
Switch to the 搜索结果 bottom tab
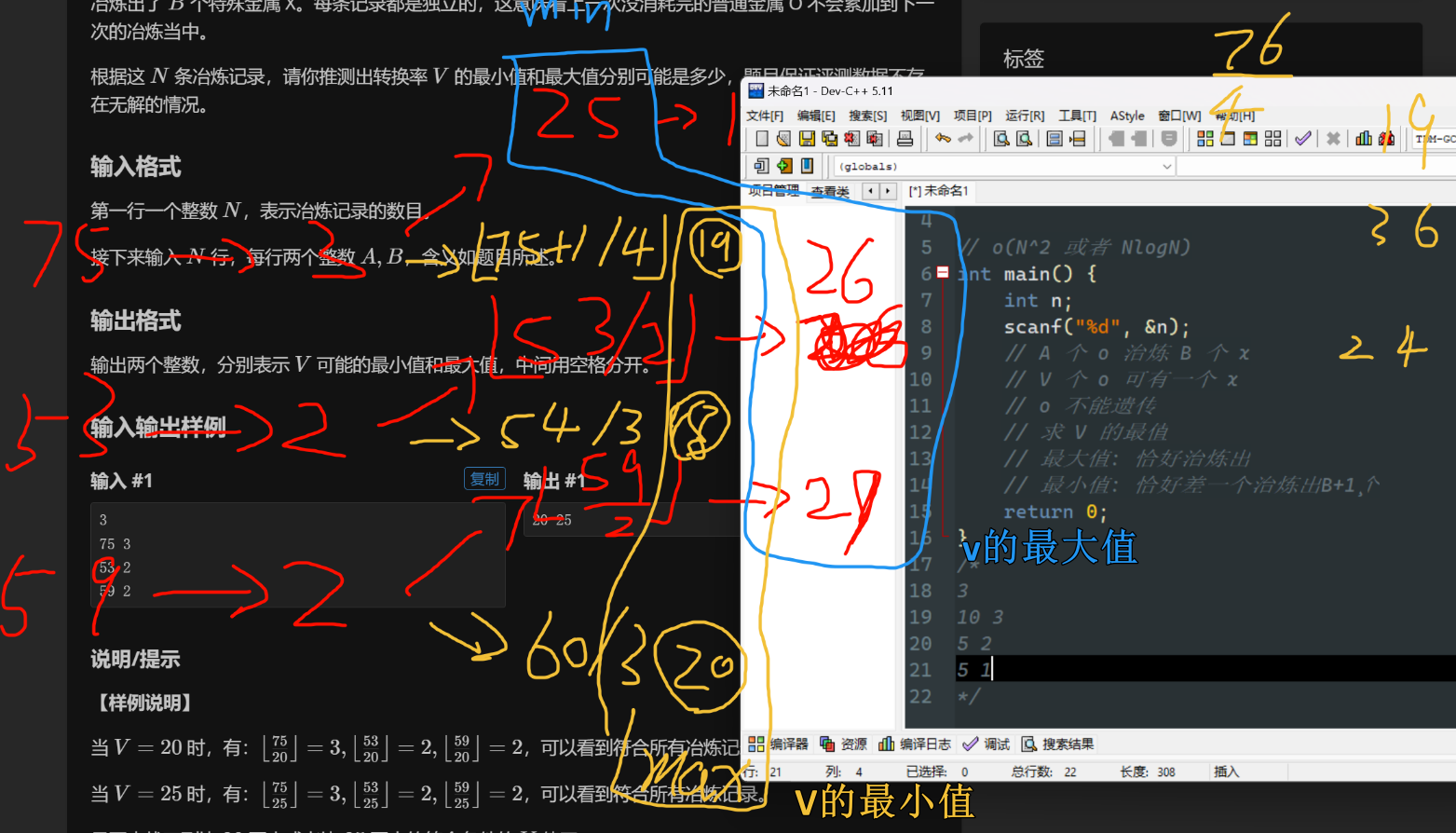tap(1058, 744)
